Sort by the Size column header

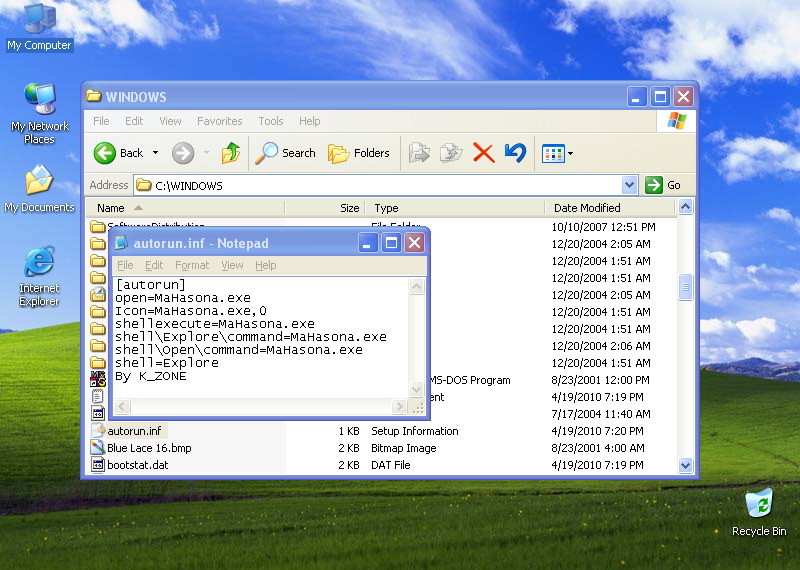[x=325, y=208]
